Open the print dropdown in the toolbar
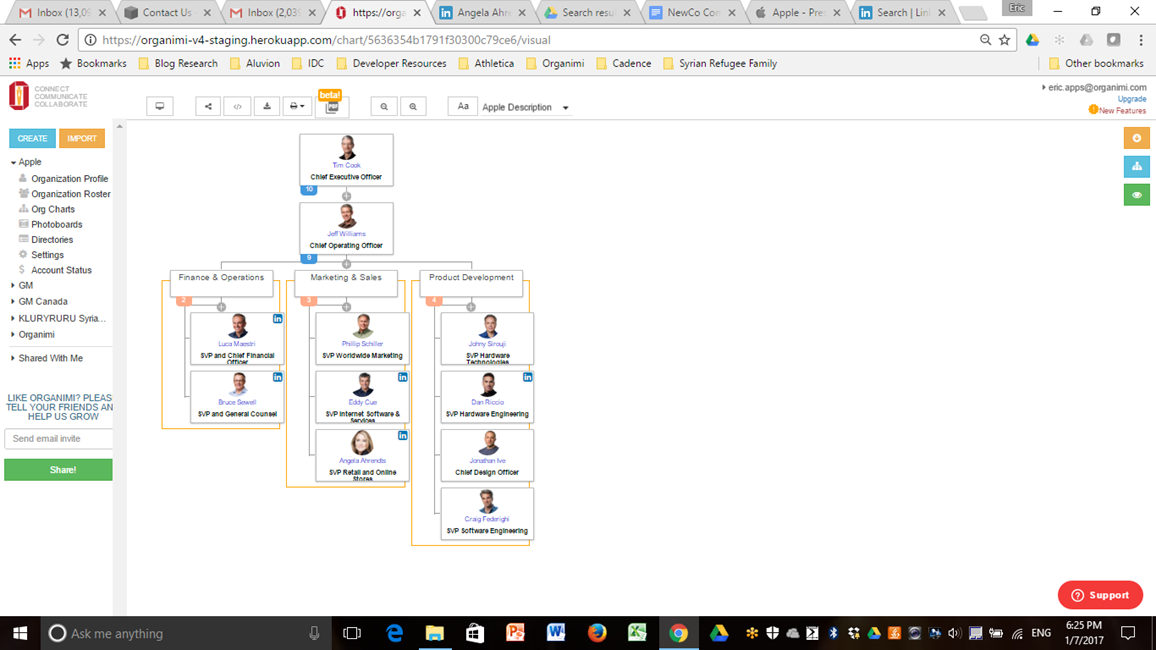The width and height of the screenshot is (1156, 650). pos(296,107)
